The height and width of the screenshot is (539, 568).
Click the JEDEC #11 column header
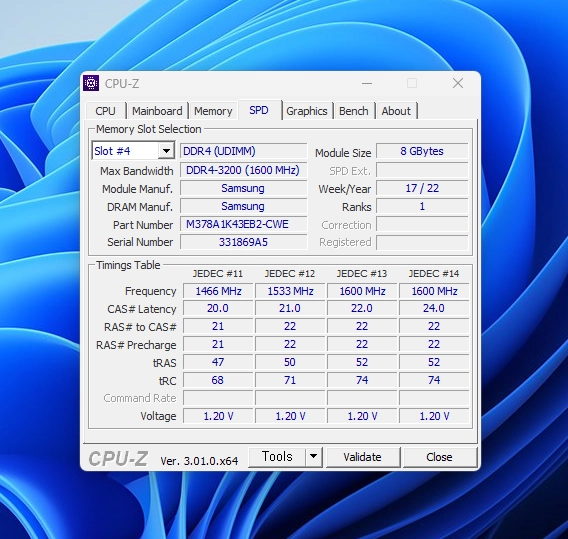(x=218, y=273)
